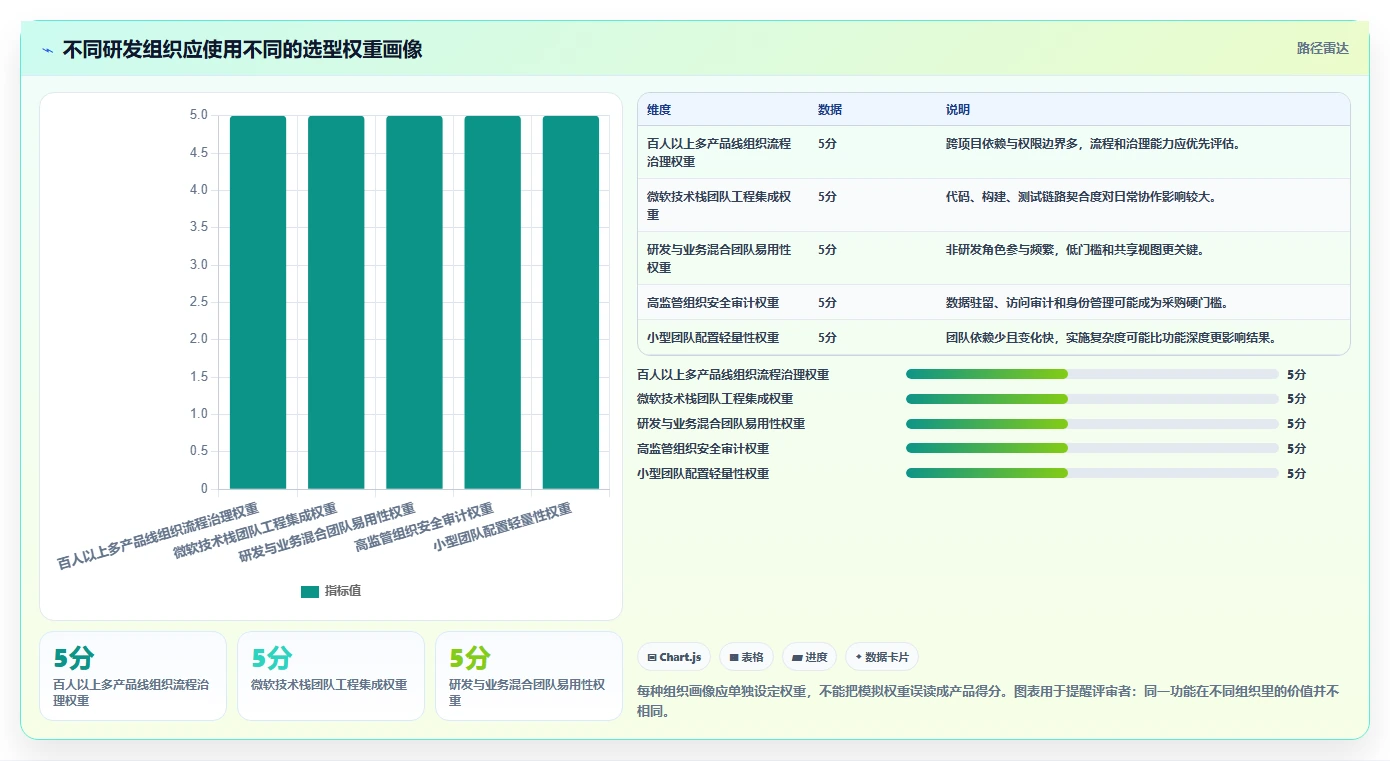The image size is (1390, 761).
Task: Click the progress list label 小型团队配置轻量性权重
Action: (x=703, y=474)
